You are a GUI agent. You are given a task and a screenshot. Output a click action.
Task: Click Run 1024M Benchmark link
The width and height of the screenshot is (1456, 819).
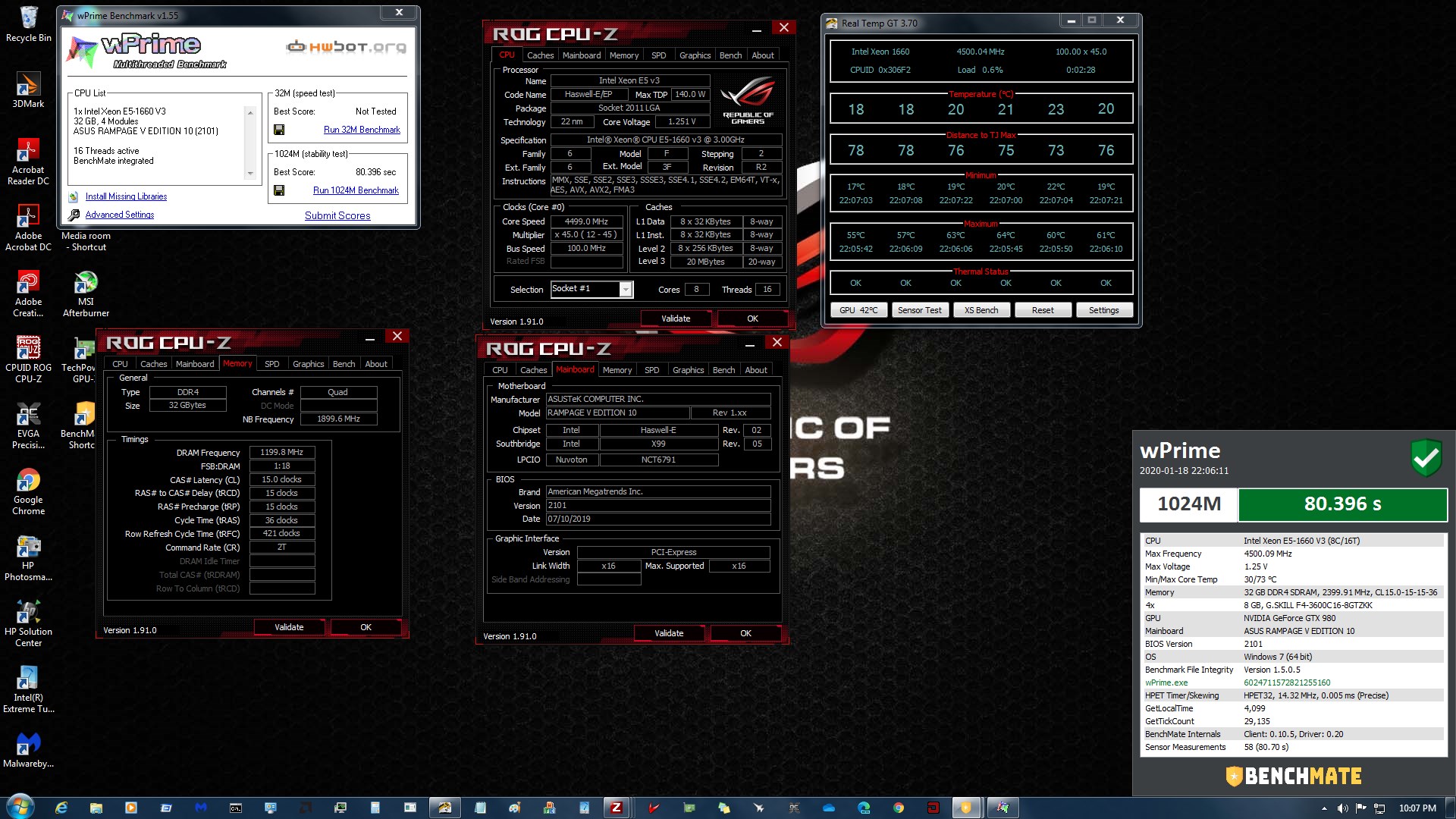pyautogui.click(x=356, y=190)
